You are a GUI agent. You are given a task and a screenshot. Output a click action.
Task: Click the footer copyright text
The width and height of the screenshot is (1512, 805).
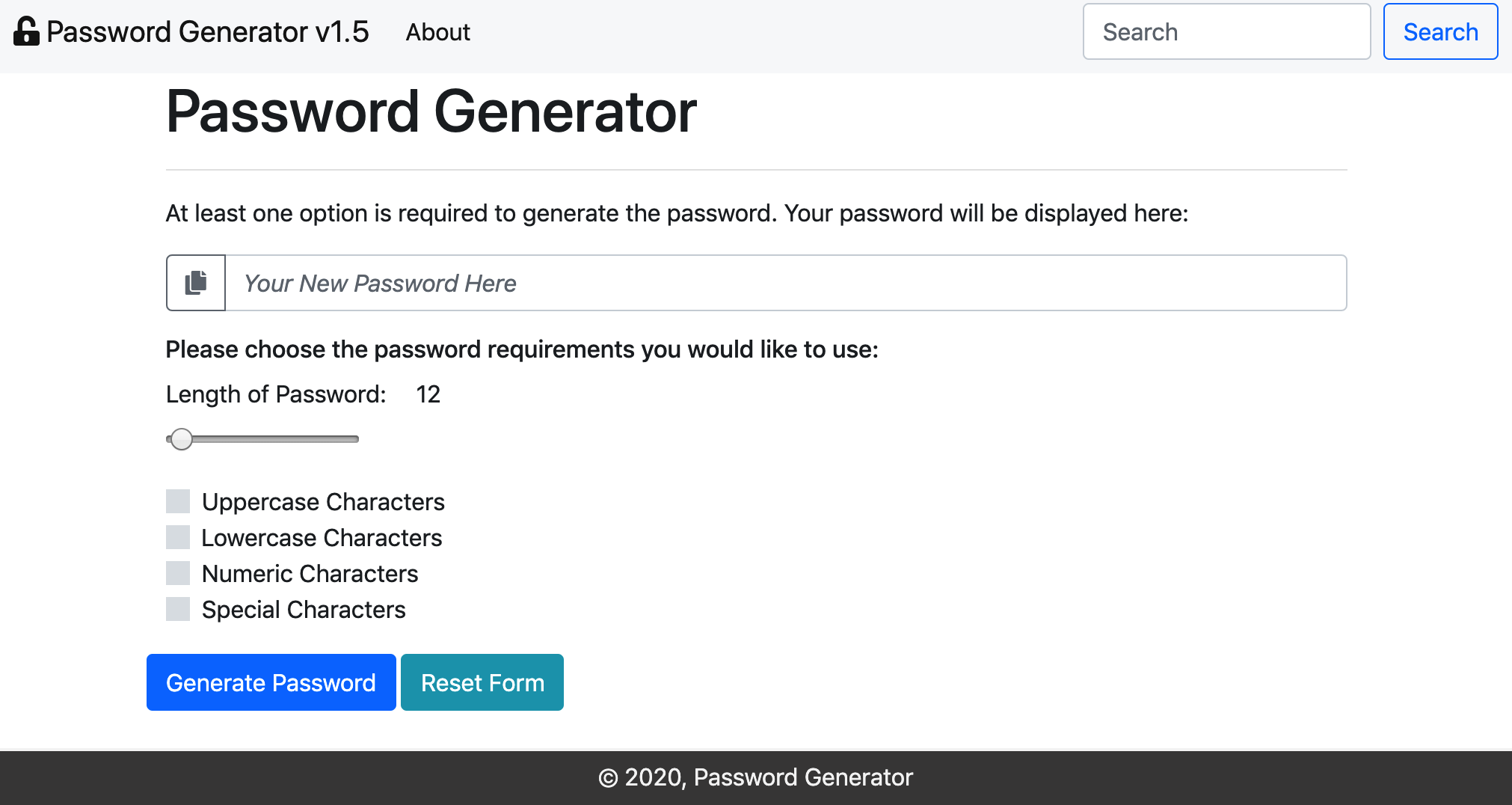coord(756,777)
